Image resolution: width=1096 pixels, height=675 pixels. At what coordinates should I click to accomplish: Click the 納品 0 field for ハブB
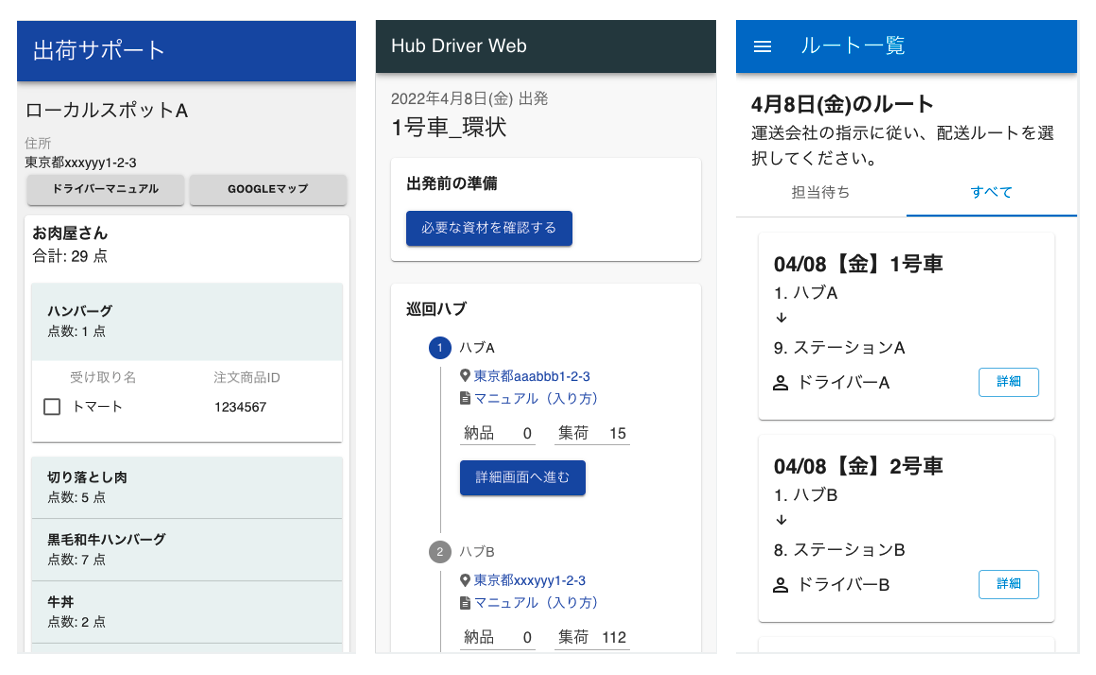[x=498, y=637]
